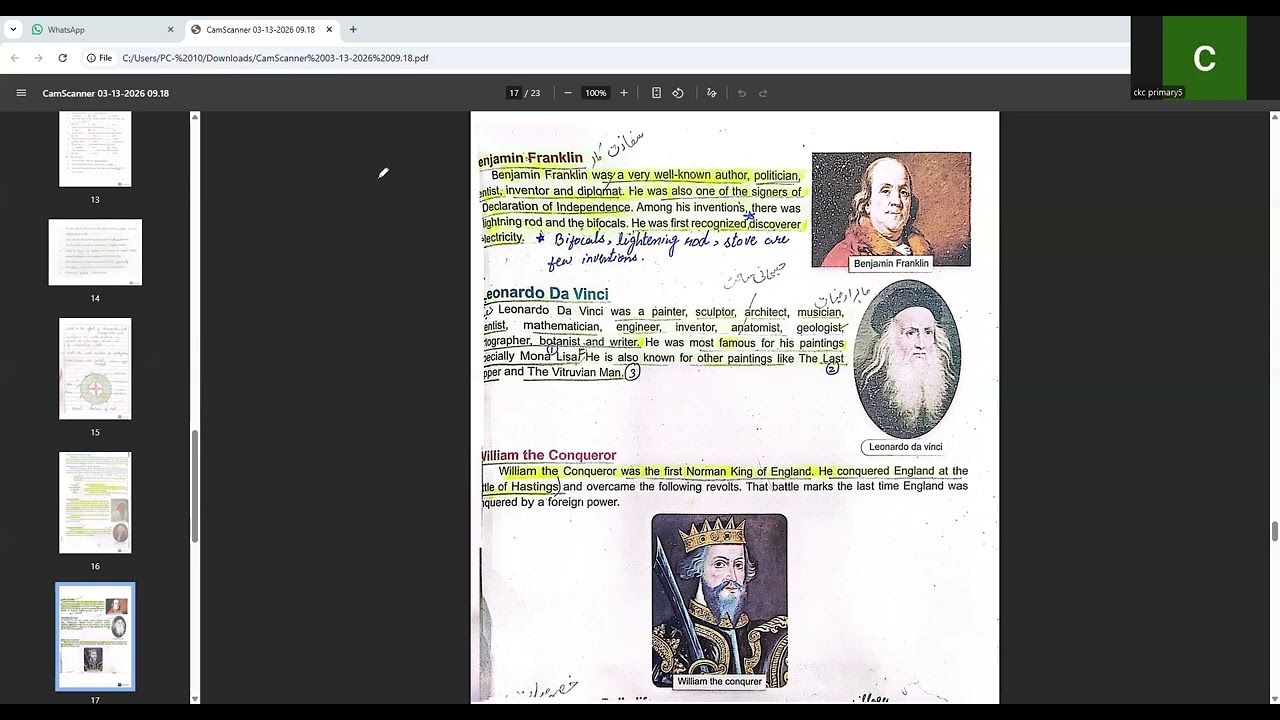Switch to the WhatsApp tab
The height and width of the screenshot is (720, 1280).
tap(100, 30)
